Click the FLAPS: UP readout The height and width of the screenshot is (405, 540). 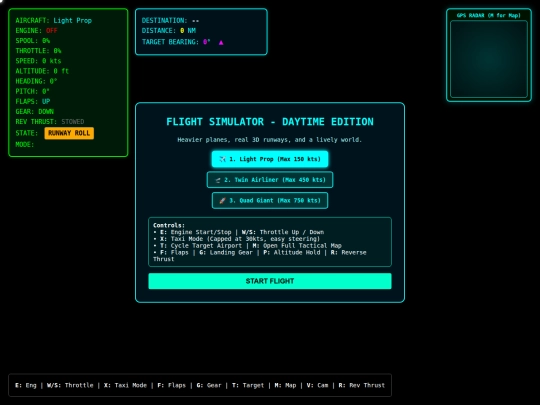tap(33, 102)
